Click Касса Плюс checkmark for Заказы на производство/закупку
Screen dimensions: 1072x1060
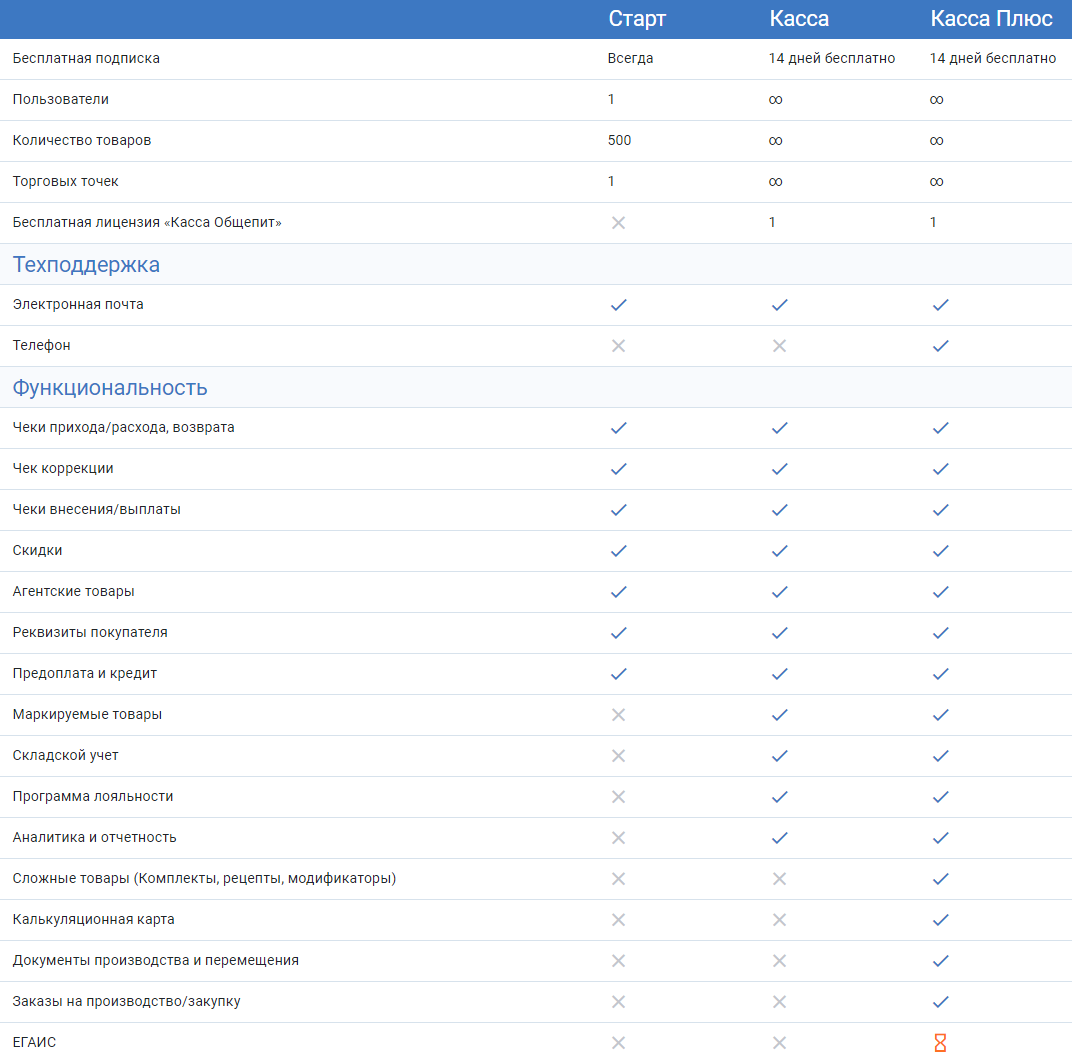point(941,1002)
